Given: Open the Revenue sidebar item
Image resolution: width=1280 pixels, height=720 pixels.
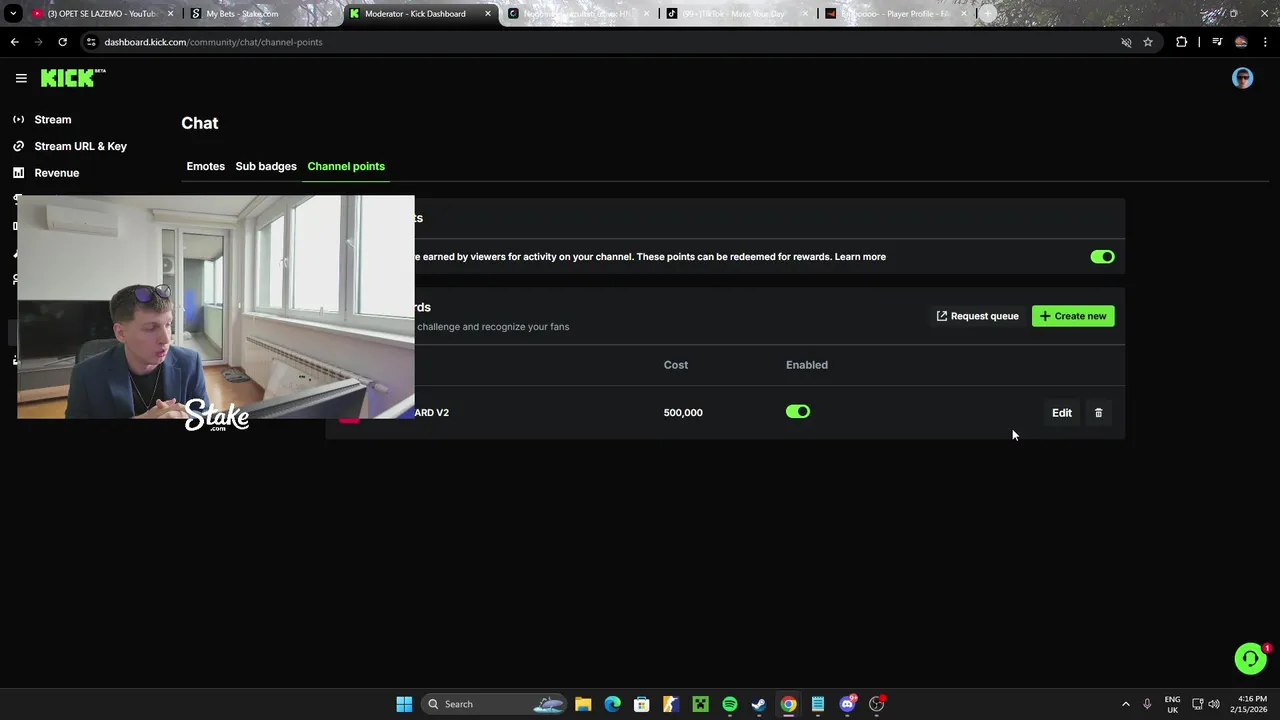Looking at the screenshot, I should pyautogui.click(x=56, y=173).
